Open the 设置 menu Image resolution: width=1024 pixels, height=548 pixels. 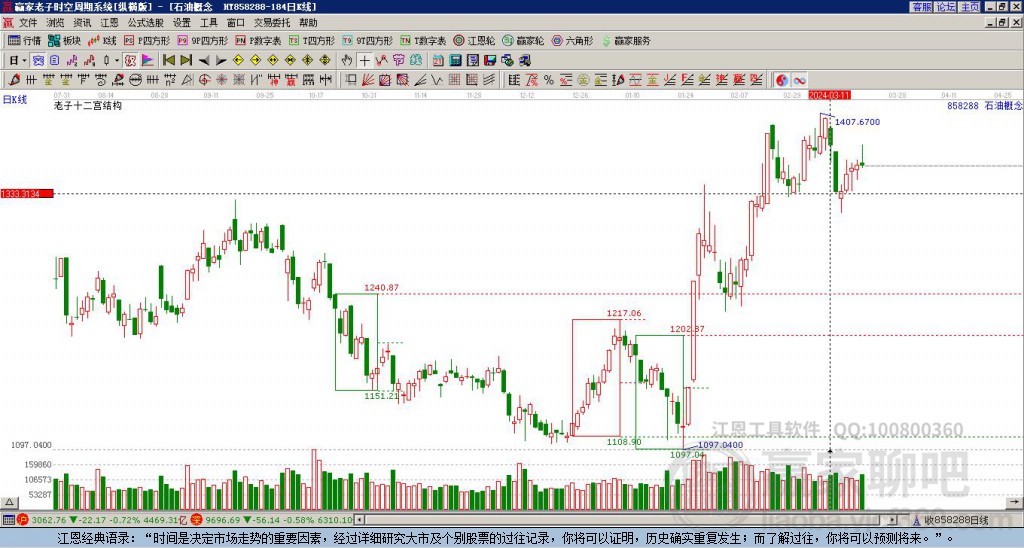pyautogui.click(x=182, y=23)
